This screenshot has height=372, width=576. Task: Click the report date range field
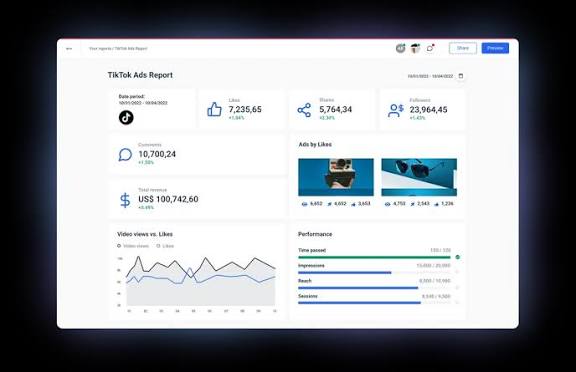pos(430,76)
